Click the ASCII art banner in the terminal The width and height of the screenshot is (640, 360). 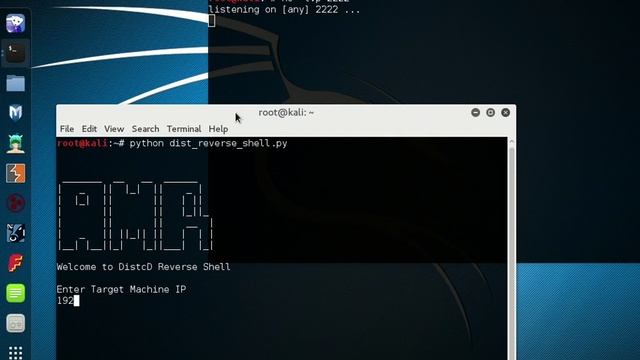tap(135, 216)
